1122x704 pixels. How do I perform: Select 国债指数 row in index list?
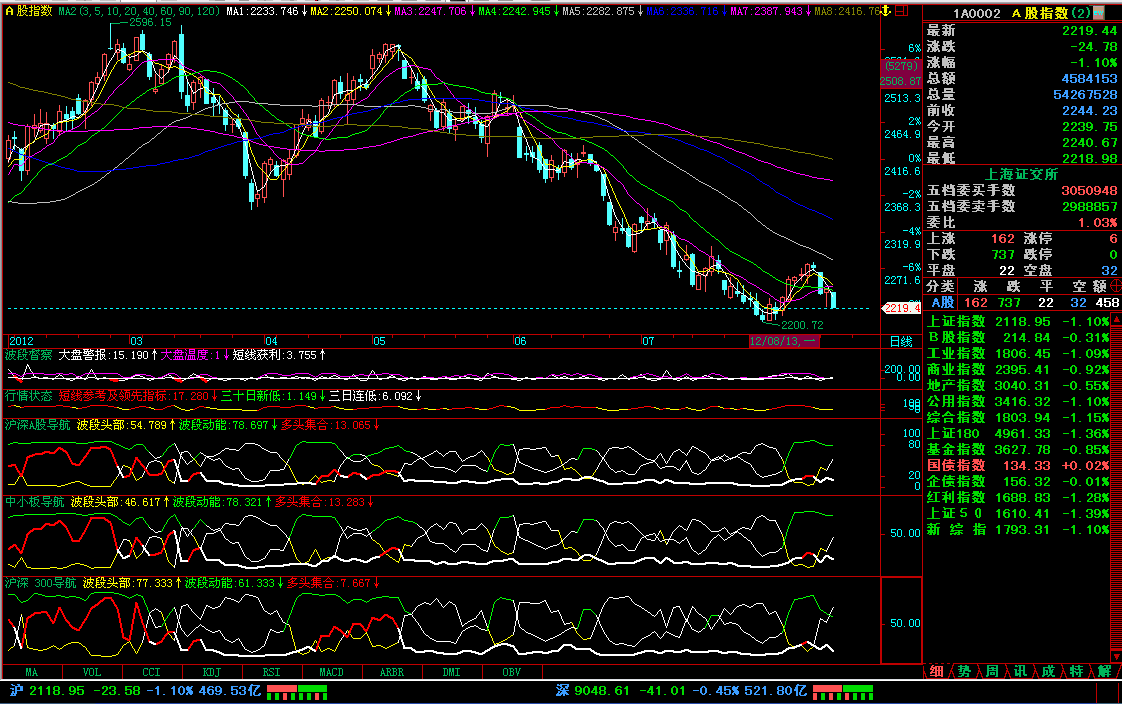1016,465
